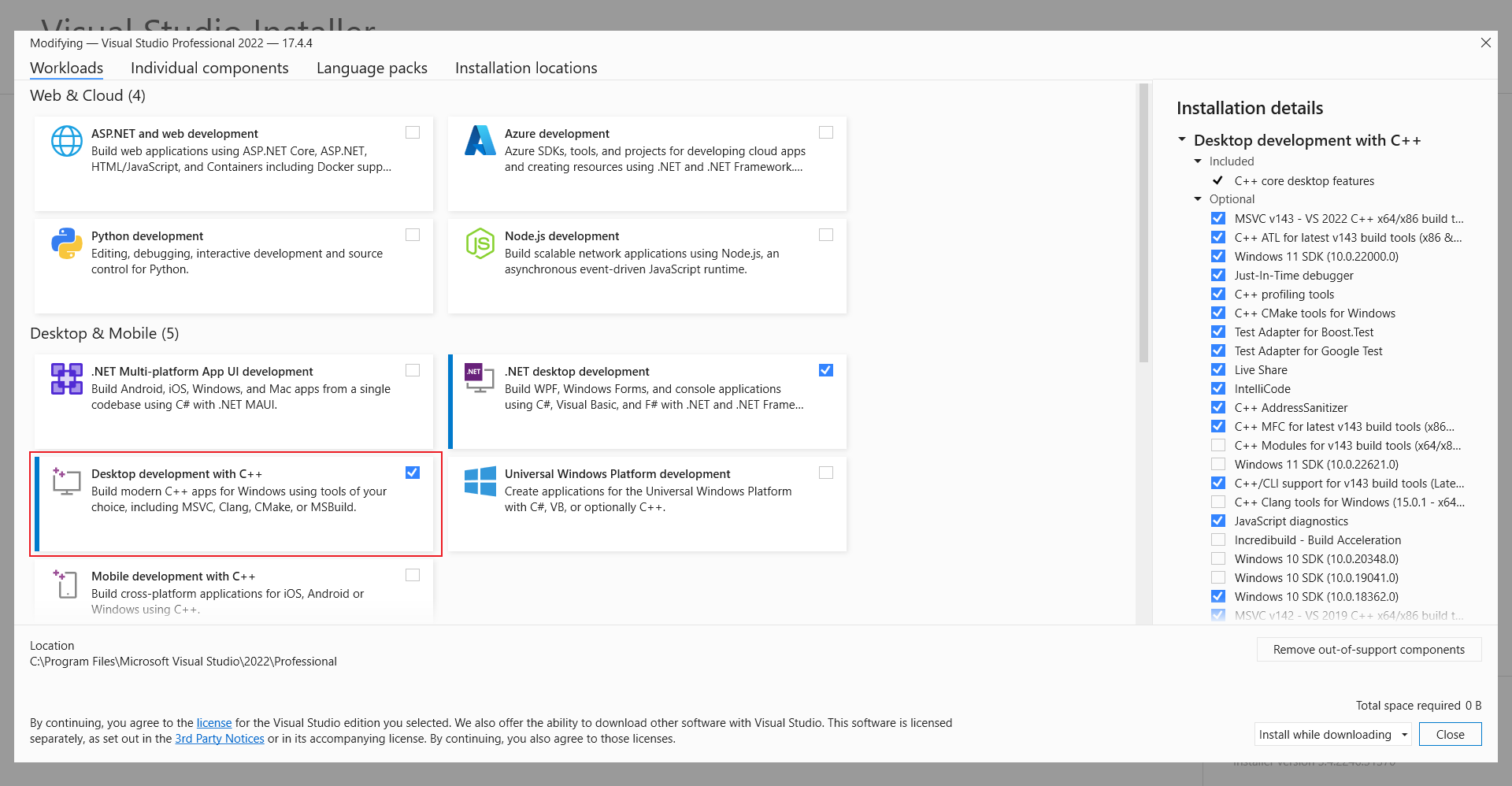Toggle the IntelliCode checkbox

[x=1218, y=388]
